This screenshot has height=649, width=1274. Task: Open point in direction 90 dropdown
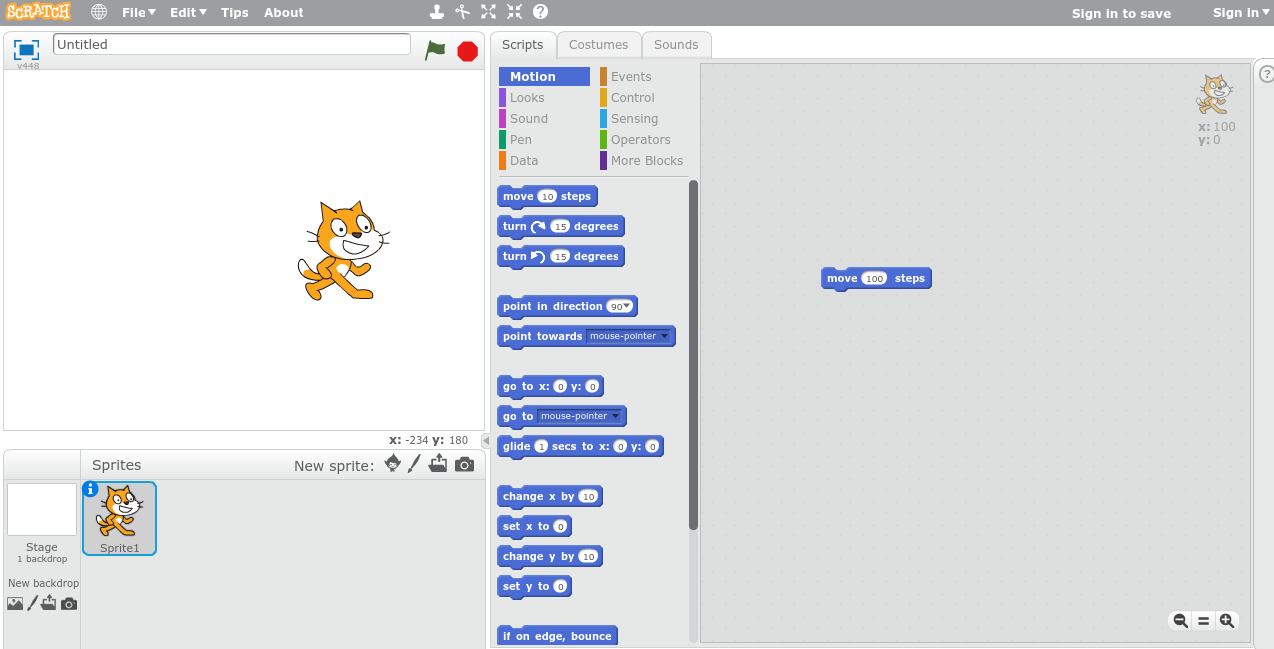point(629,307)
